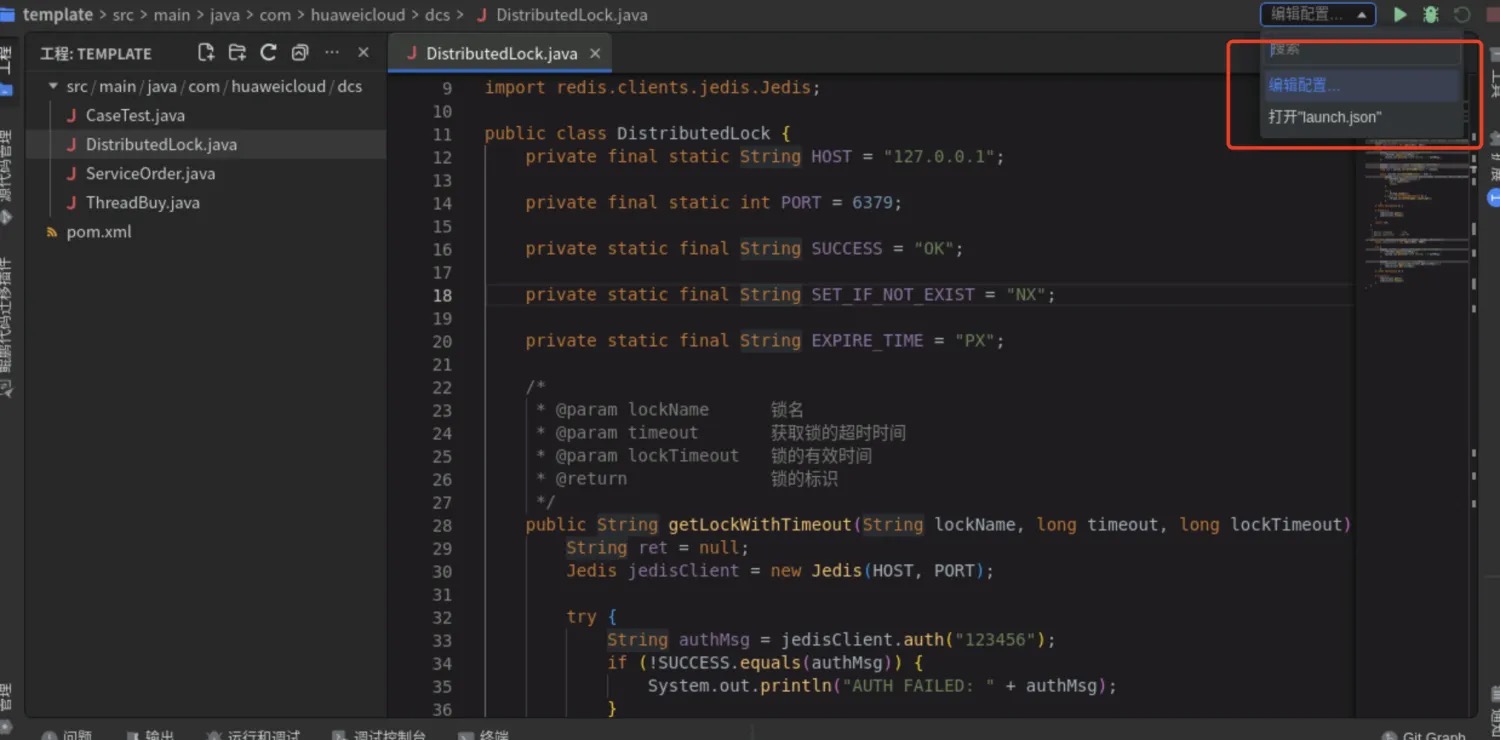Click the XML feed icon beside pom.xml
This screenshot has width=1500, height=740.
tap(52, 232)
